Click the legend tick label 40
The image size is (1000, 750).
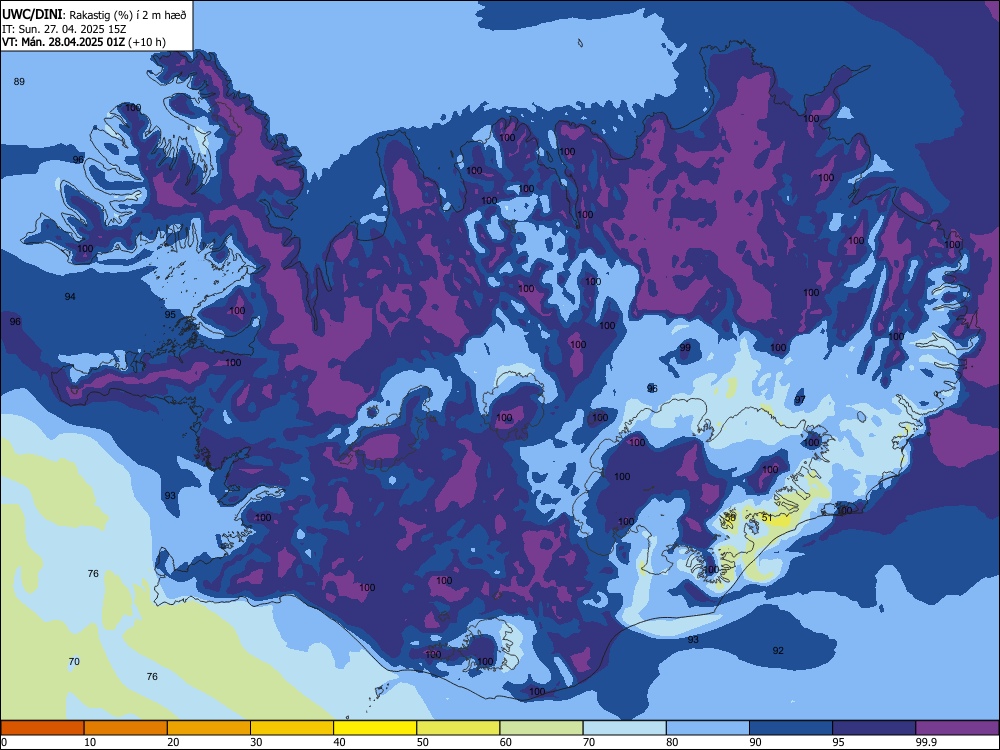tap(339, 742)
